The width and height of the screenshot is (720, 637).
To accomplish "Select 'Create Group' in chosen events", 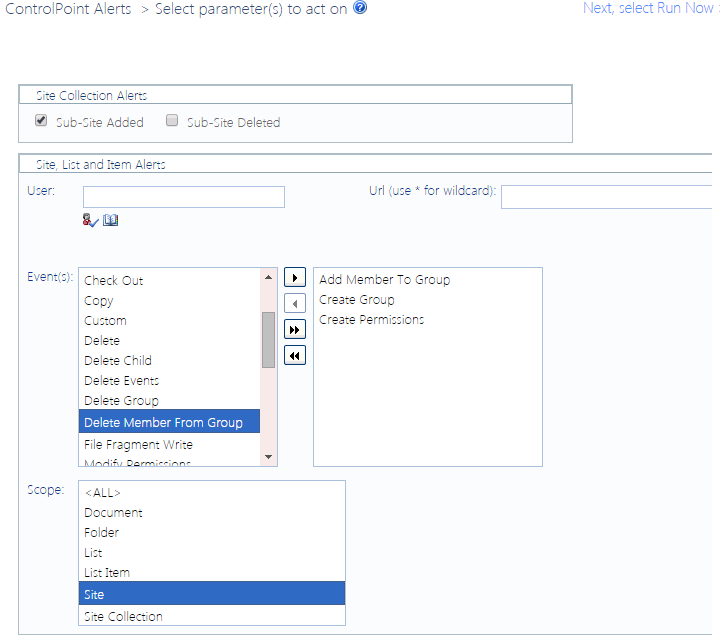I will 428,299.
